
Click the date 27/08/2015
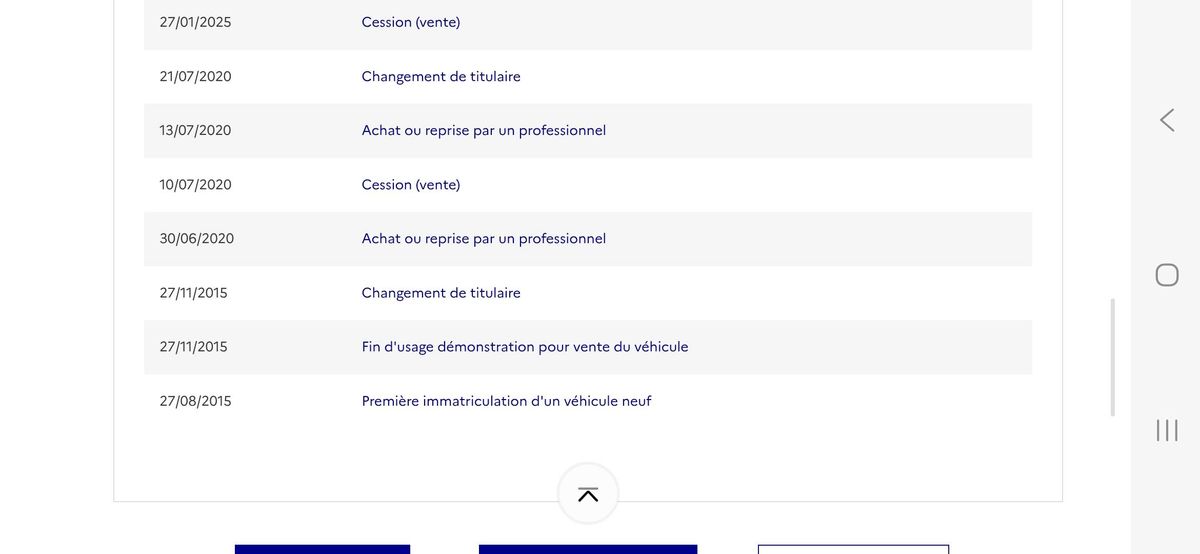[195, 401]
